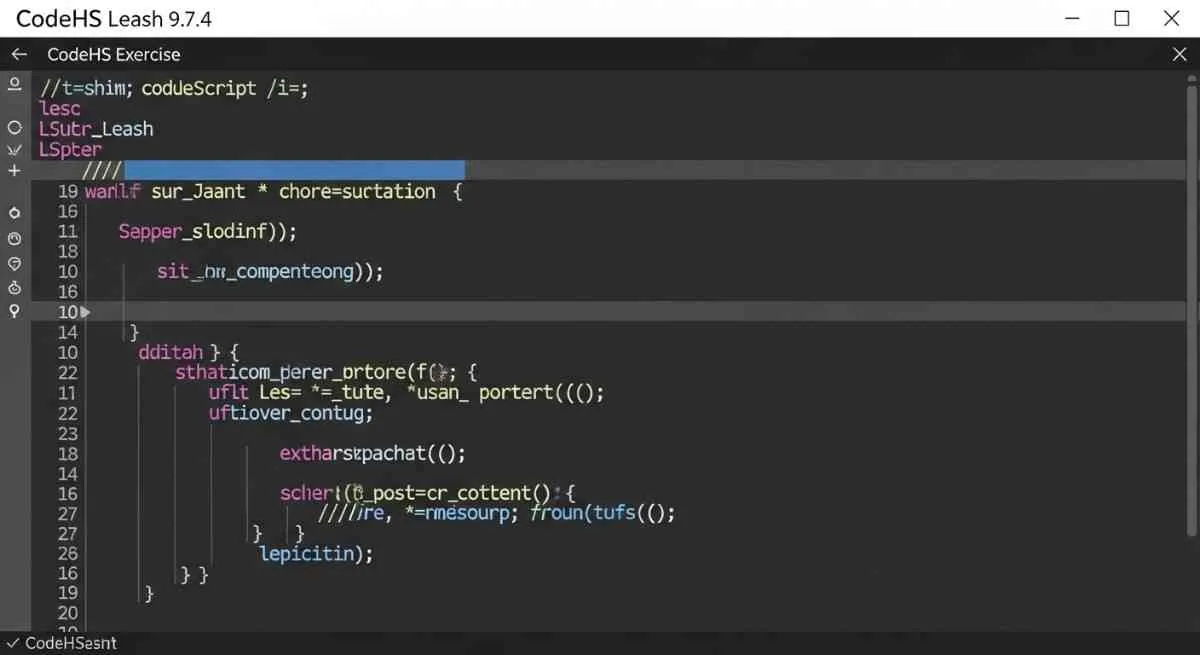The image size is (1200, 655).
Task: Click 'extharsکpachat(();' call line
Action: coord(373,454)
